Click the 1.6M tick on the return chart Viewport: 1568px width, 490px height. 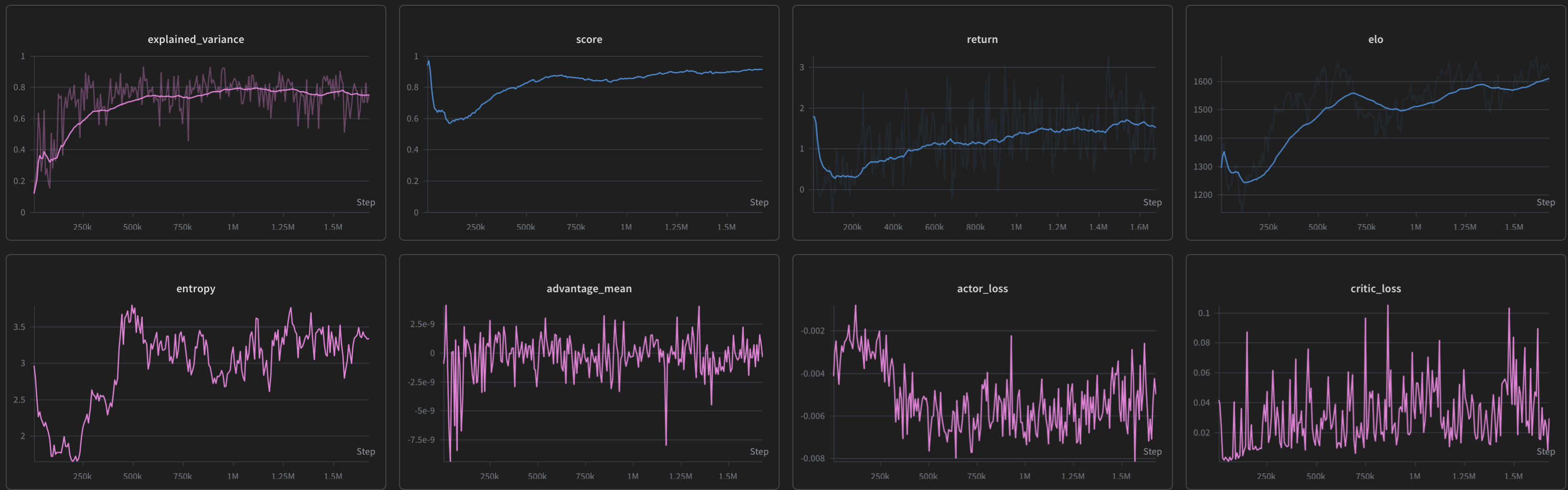click(1139, 227)
